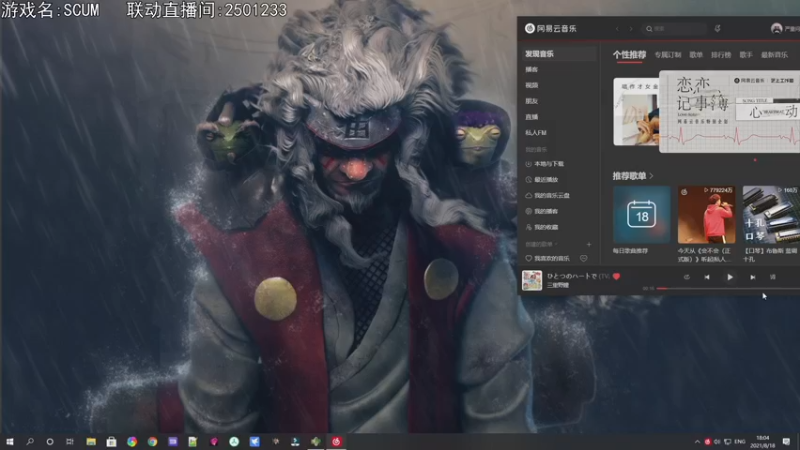Seek on the playback progress bar
Screen dimensions: 800x450
pos(728,288)
